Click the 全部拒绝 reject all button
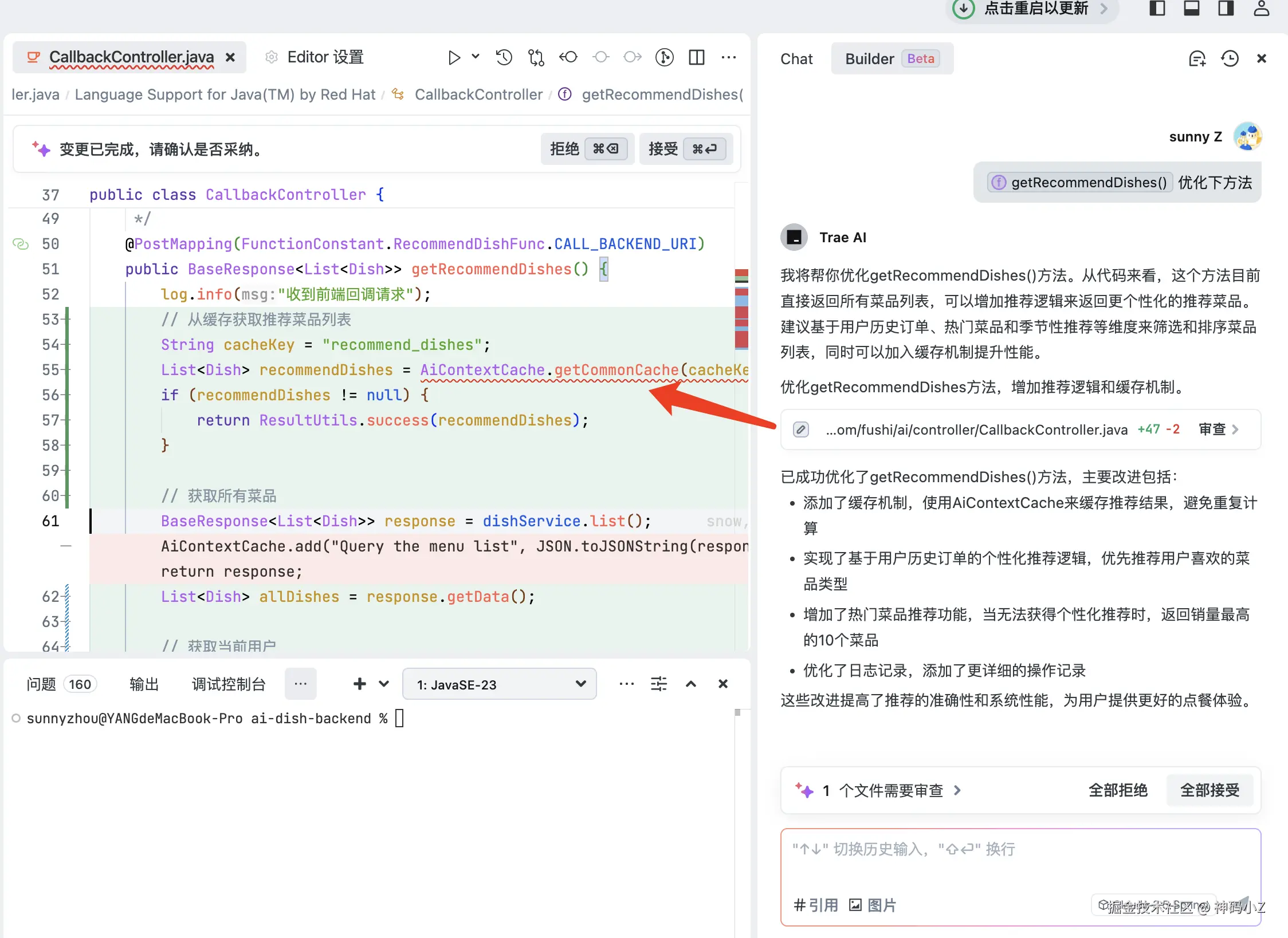This screenshot has height=938, width=1288. [1118, 790]
